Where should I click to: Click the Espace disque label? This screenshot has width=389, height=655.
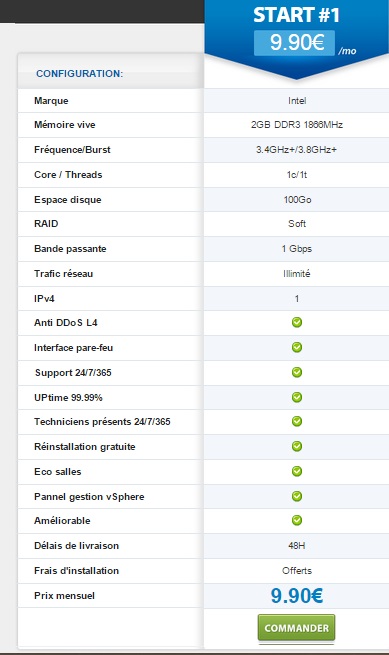coord(68,200)
